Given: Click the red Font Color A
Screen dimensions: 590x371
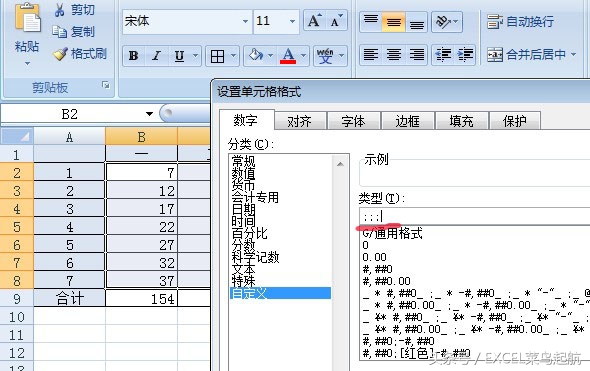Looking at the screenshot, I should 288,56.
